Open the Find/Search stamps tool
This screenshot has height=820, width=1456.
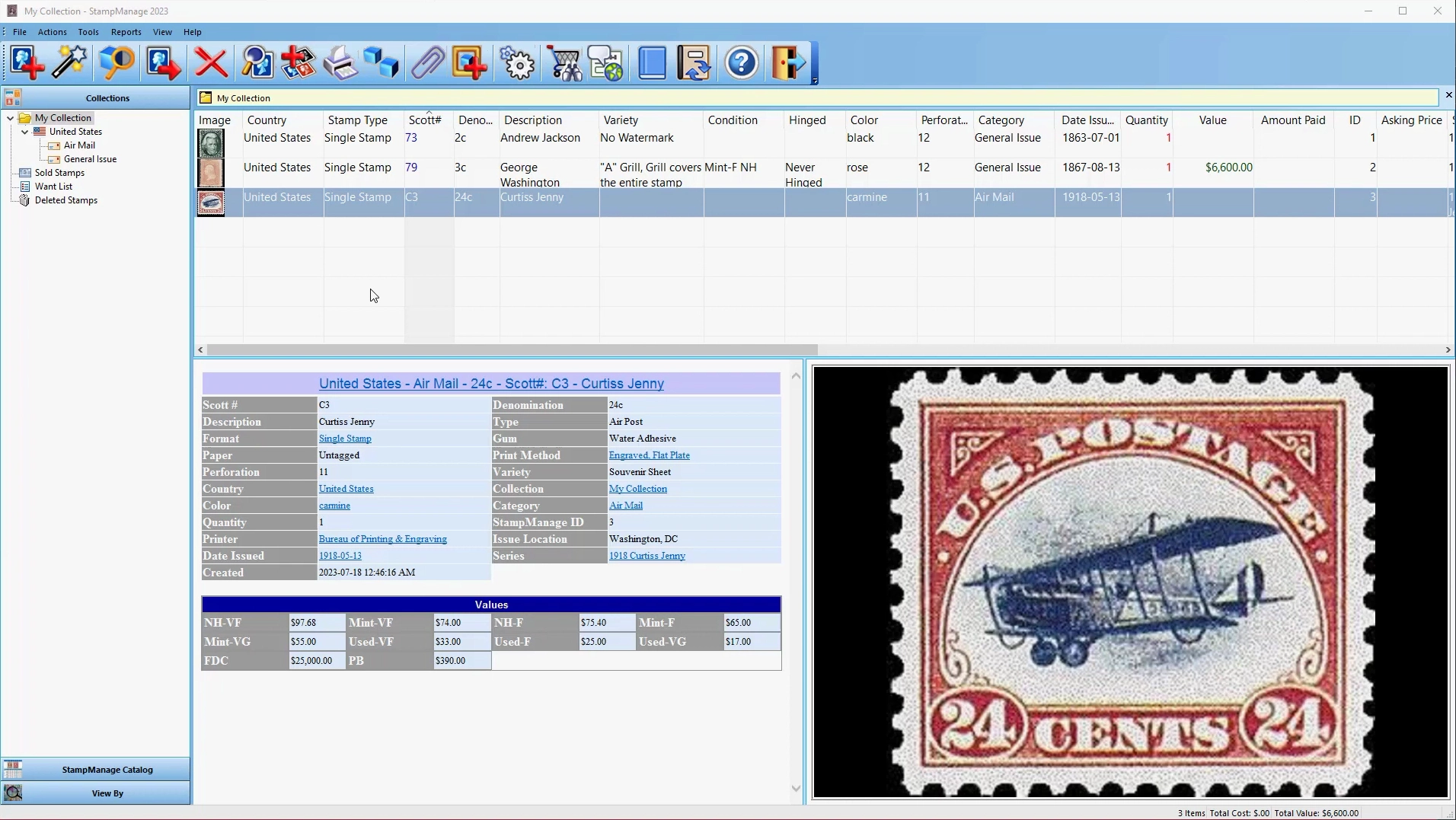[257, 62]
